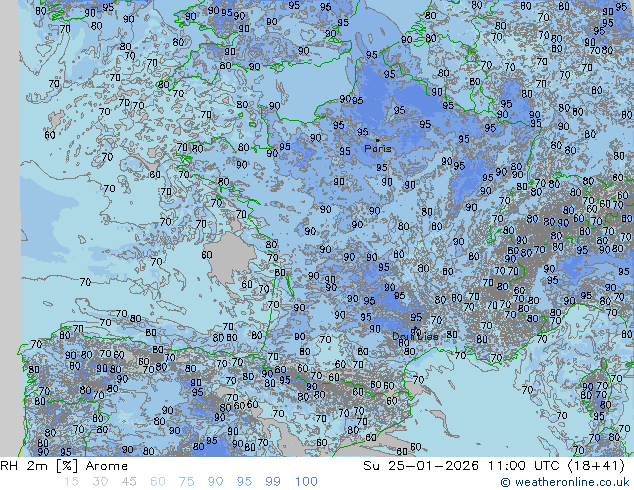Click the 'Su 25-01-2026 11:00 UTC (18+41)' timestamp

point(494,466)
